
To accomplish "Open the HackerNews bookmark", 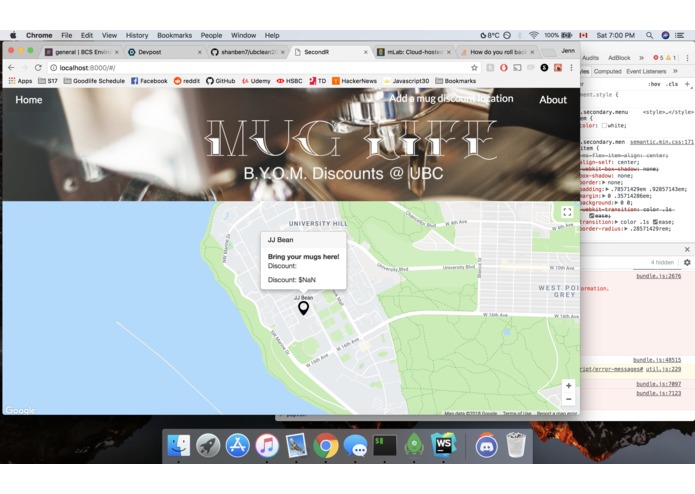I will click(355, 81).
